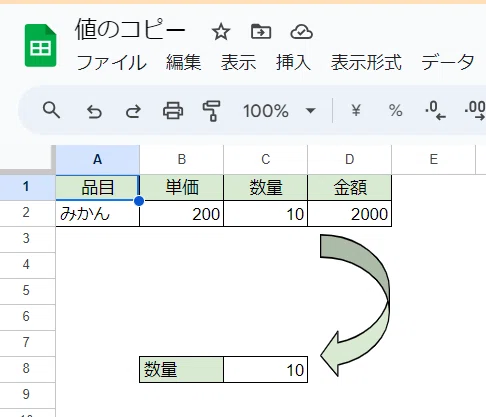The width and height of the screenshot is (486, 417).
Task: Click header cell 数量 in row 1
Action: coord(266,187)
